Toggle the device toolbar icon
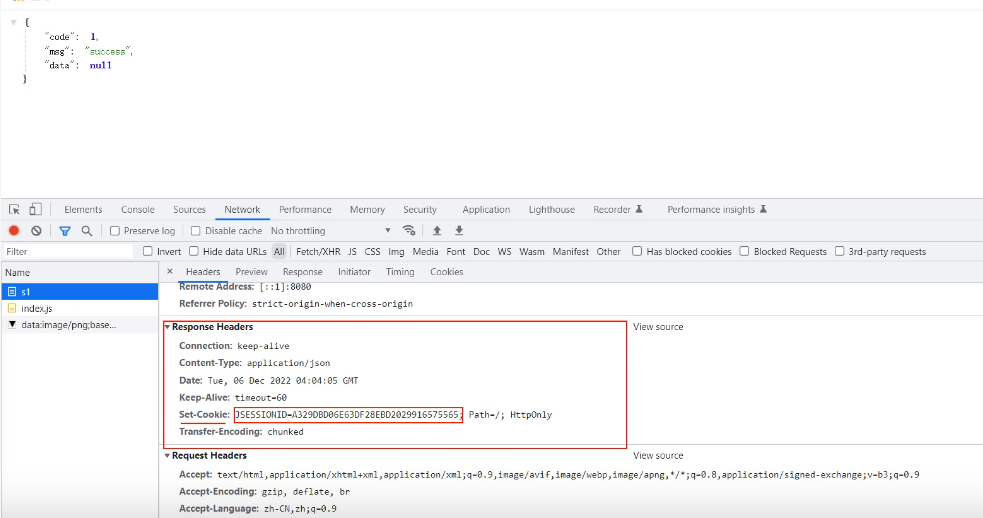 click(36, 209)
